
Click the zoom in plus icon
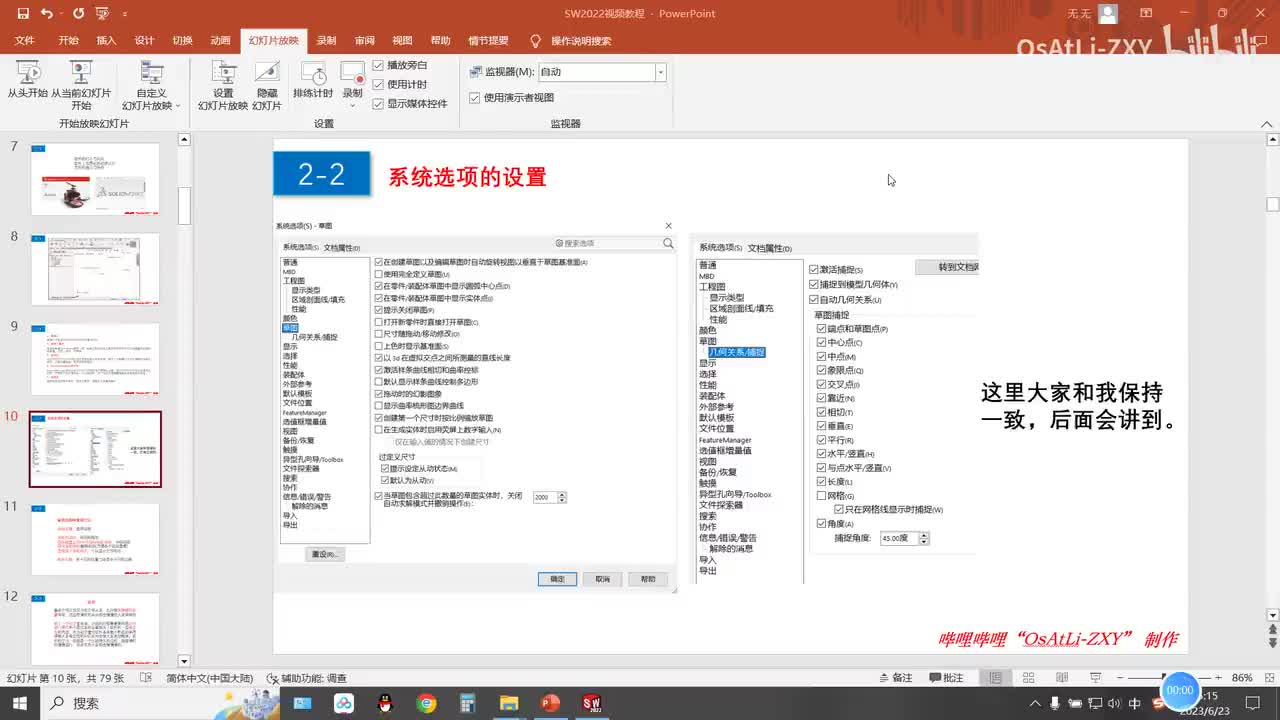[1217, 678]
